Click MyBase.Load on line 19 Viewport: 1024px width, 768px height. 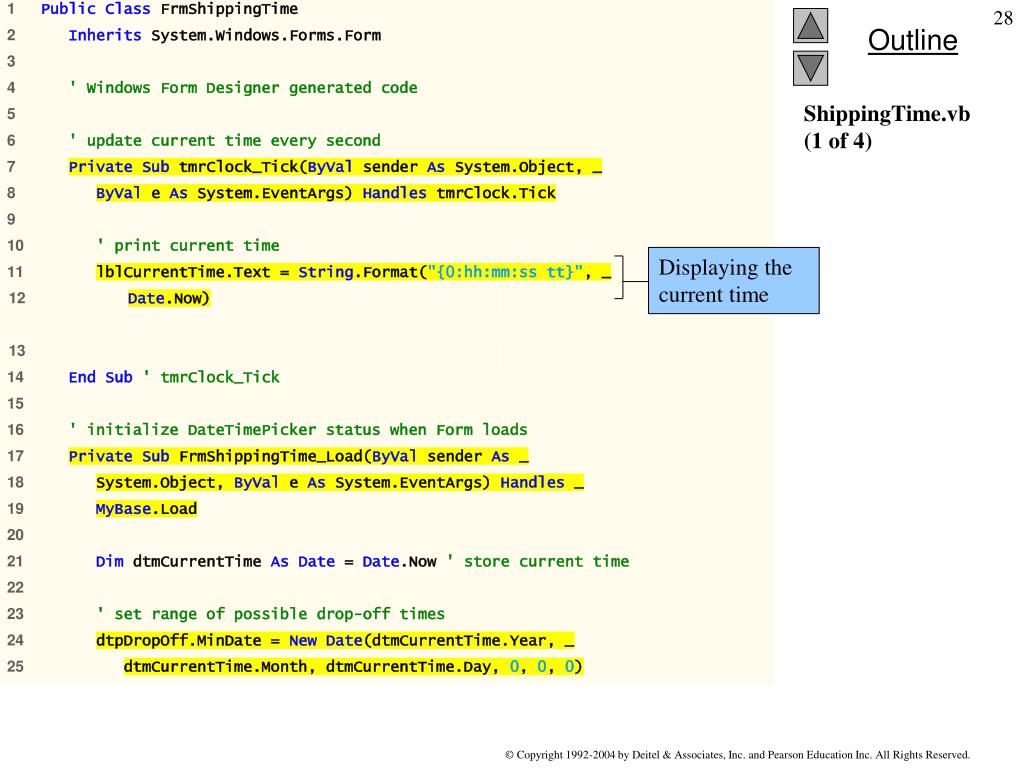pos(146,509)
